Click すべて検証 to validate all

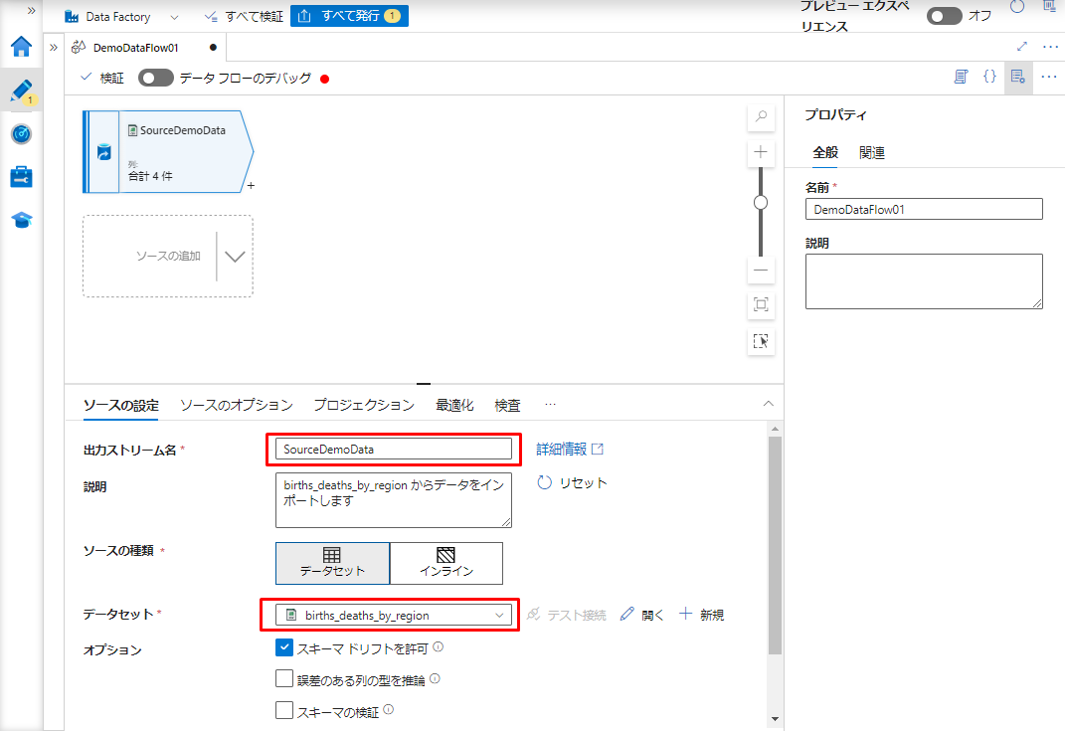[x=245, y=16]
